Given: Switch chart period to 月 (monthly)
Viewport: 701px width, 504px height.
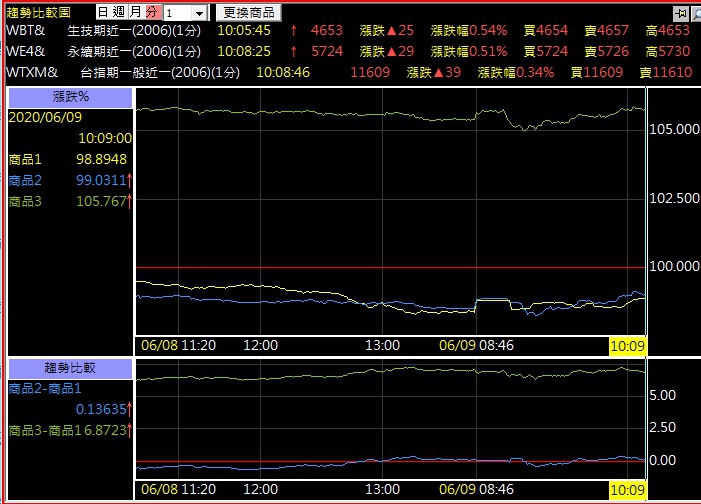Looking at the screenshot, I should click(136, 12).
